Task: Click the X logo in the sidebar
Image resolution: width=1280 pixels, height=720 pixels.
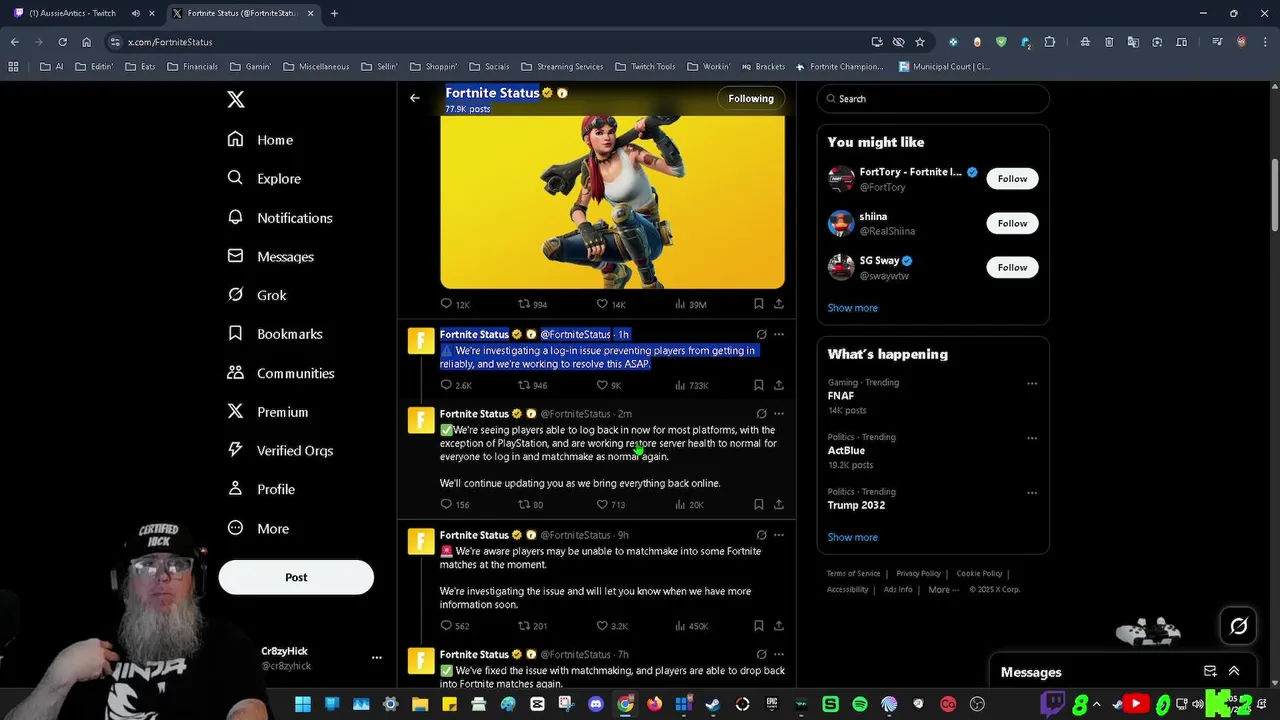Action: click(x=236, y=99)
